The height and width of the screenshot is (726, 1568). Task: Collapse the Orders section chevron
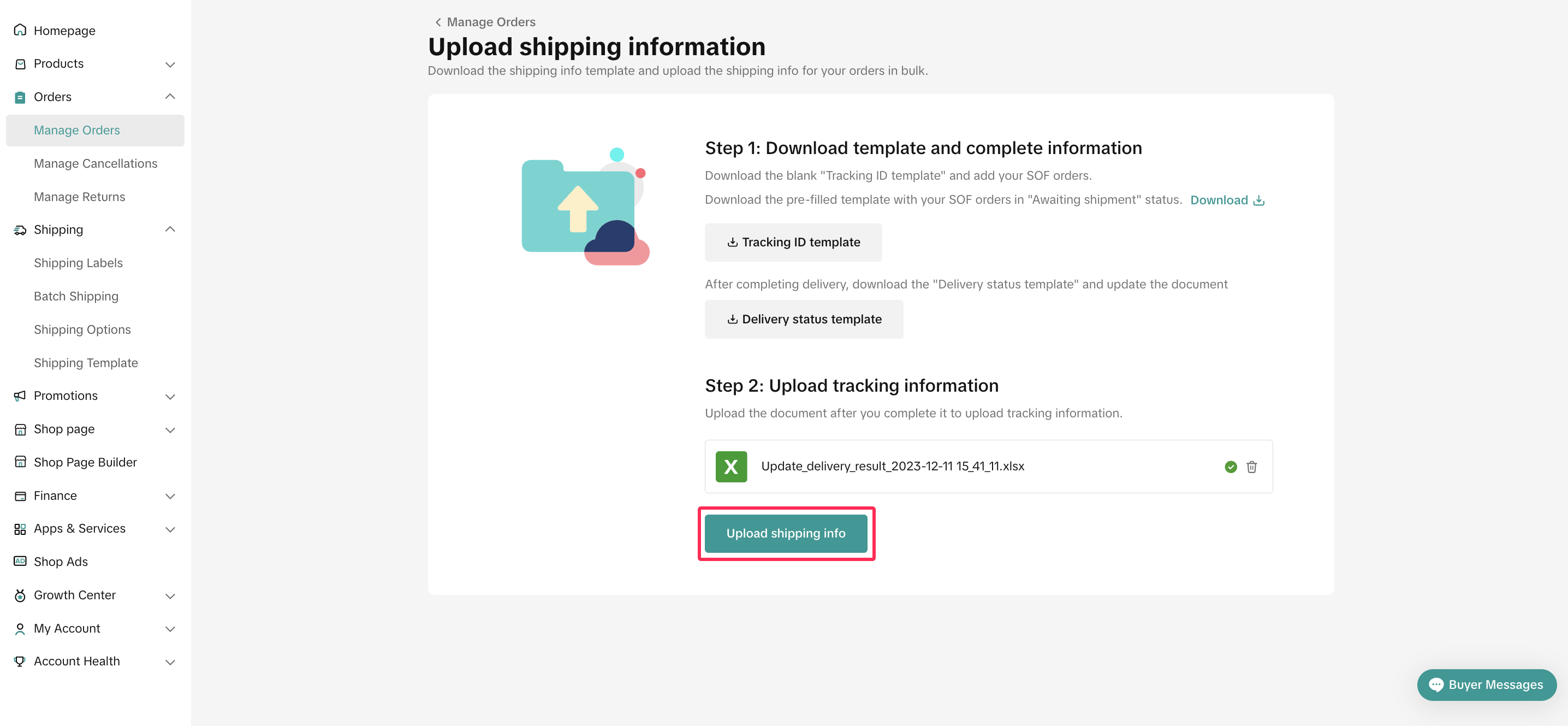pyautogui.click(x=170, y=97)
